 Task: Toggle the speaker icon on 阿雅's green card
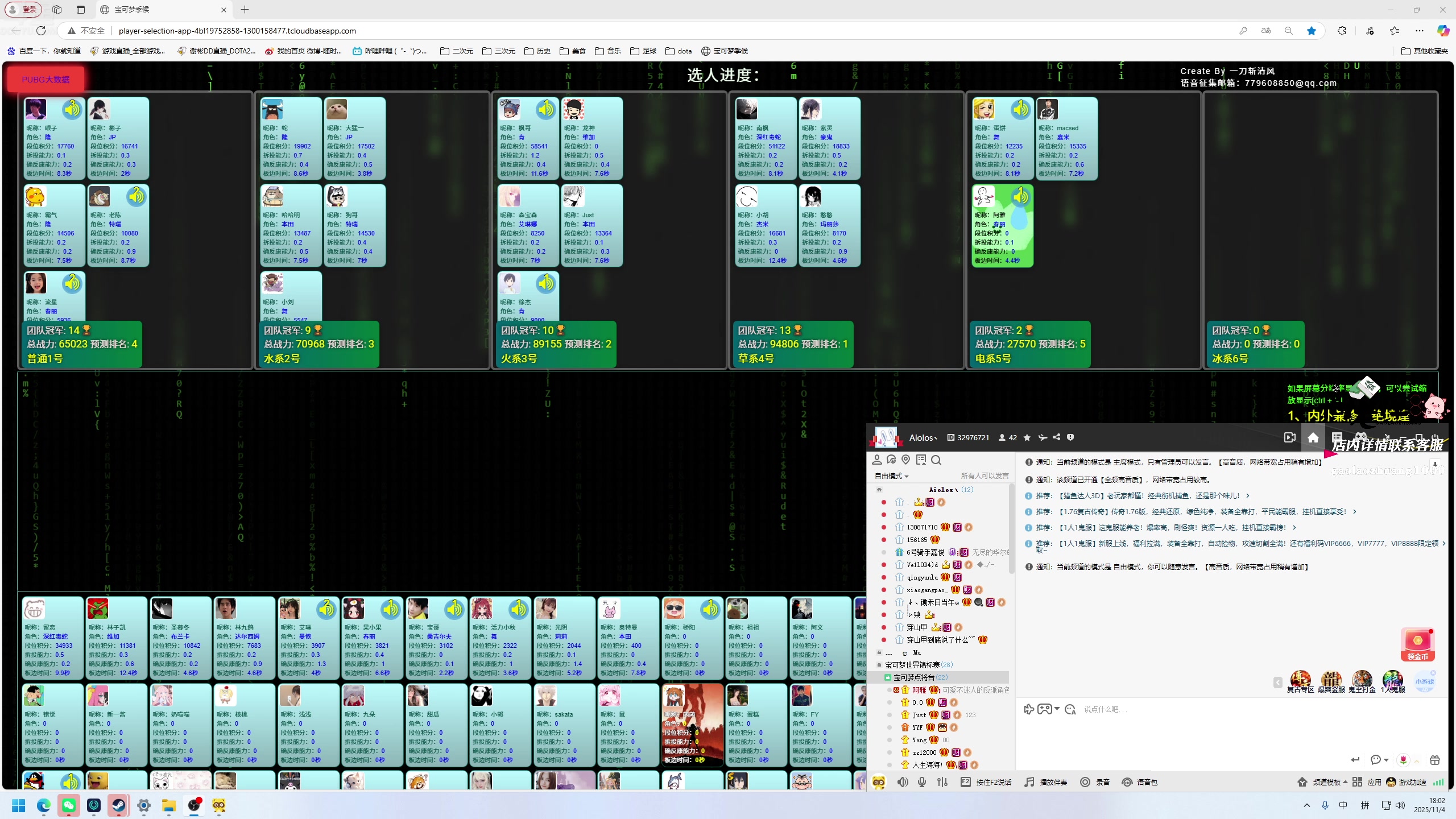pos(1020,196)
